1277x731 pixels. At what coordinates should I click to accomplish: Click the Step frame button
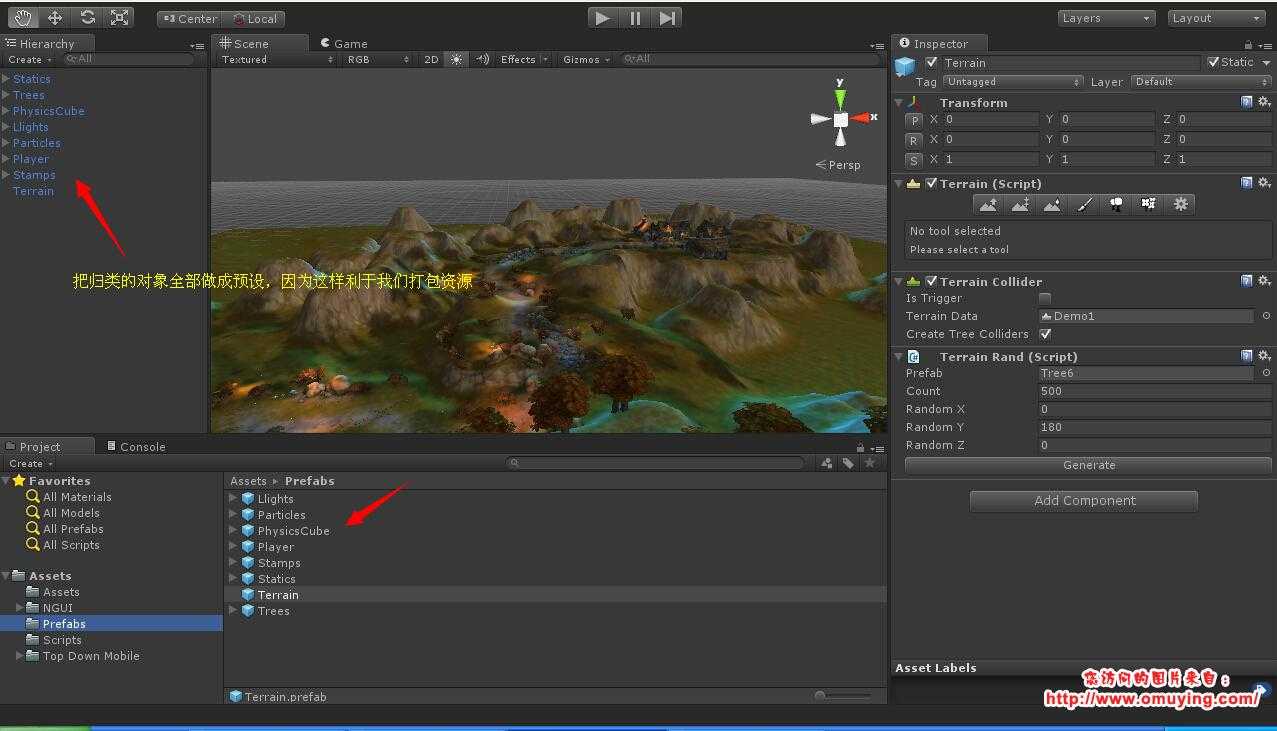coord(667,18)
